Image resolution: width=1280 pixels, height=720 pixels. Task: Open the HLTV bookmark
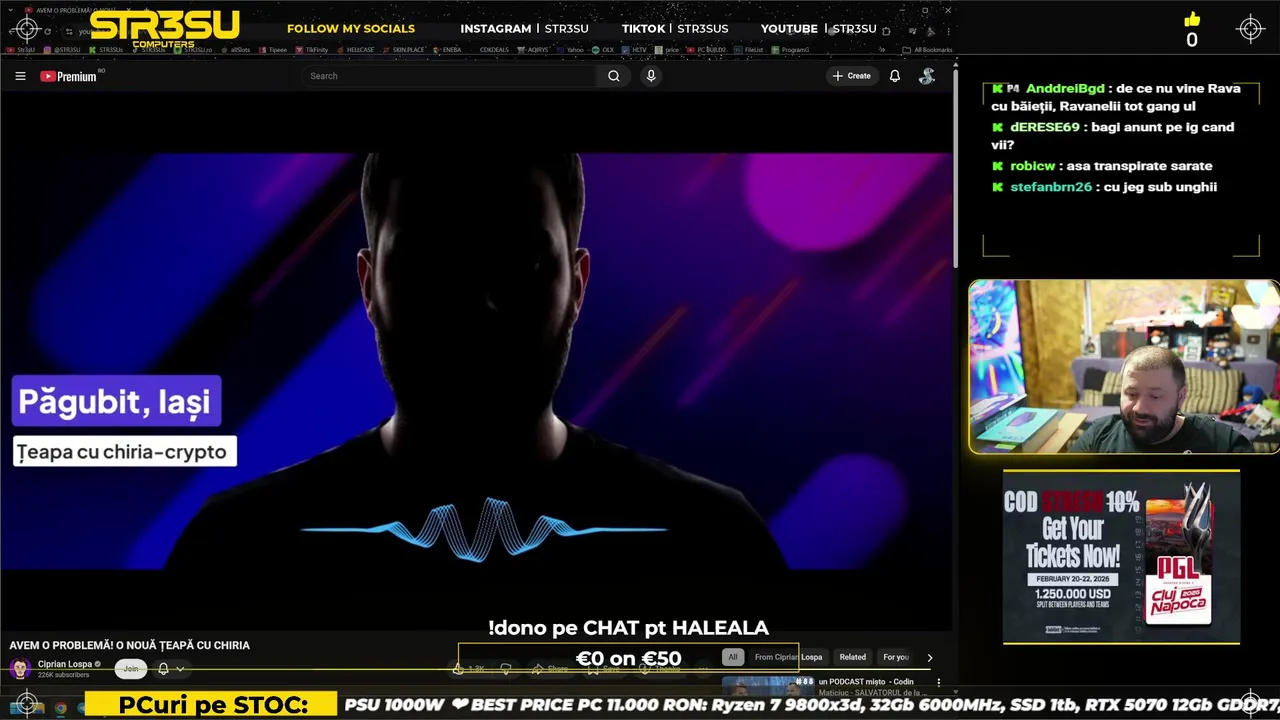coord(635,49)
